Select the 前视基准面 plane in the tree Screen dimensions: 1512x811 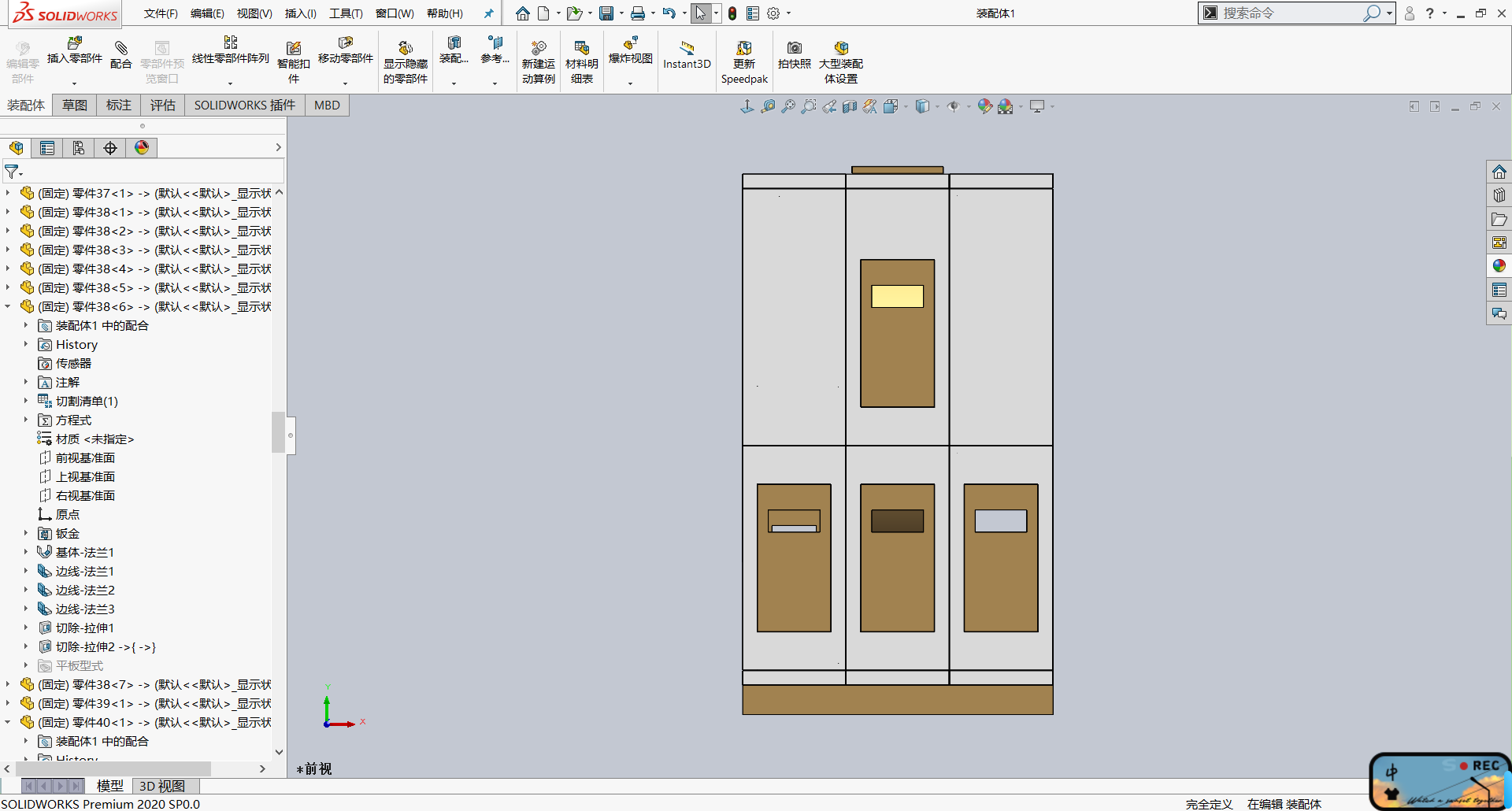pos(85,457)
